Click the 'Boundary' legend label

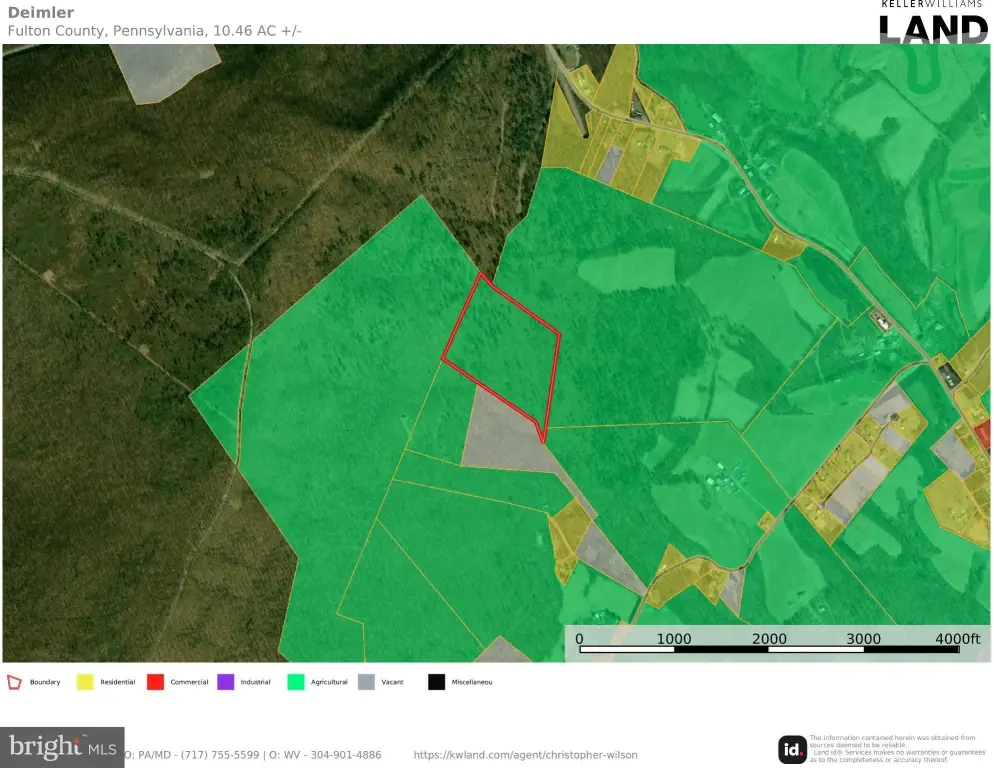point(45,682)
